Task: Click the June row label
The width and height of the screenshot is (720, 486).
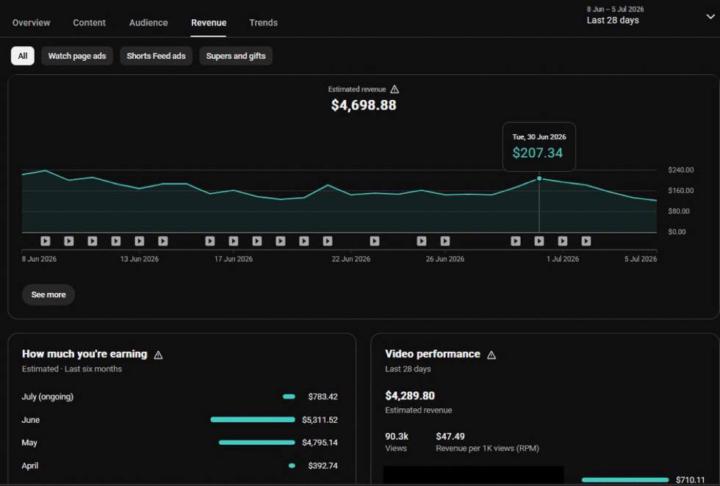Action: click(30, 420)
